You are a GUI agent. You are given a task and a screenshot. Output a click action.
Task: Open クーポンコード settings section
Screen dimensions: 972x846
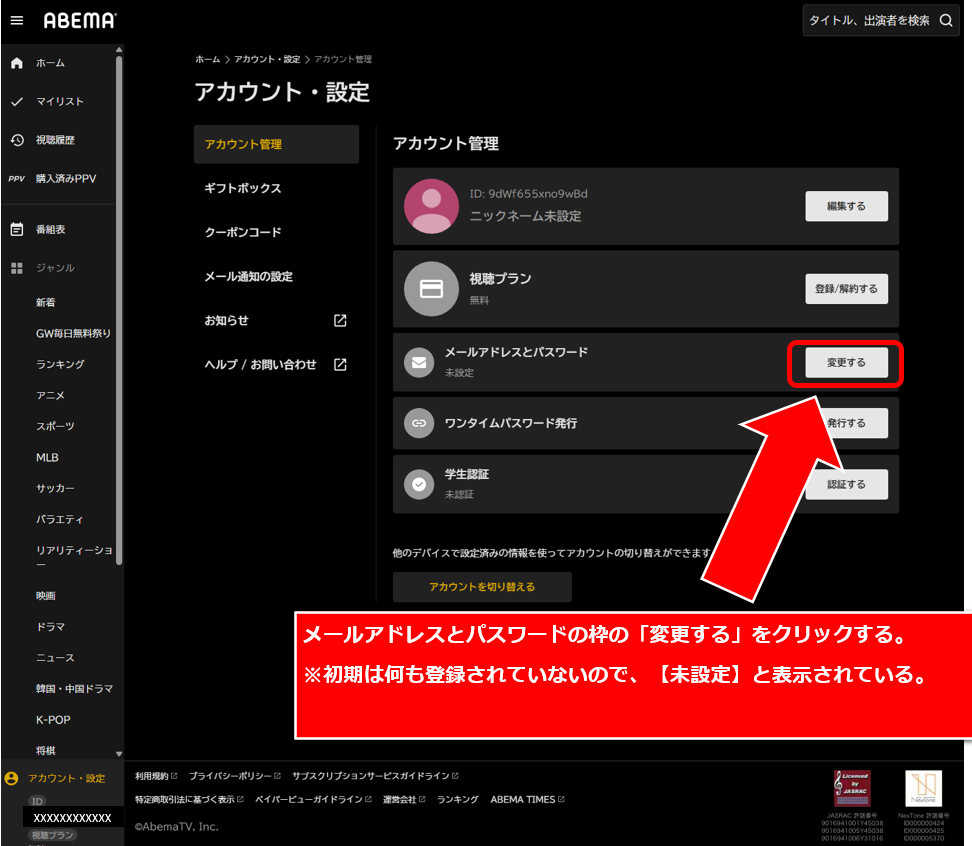tap(243, 232)
